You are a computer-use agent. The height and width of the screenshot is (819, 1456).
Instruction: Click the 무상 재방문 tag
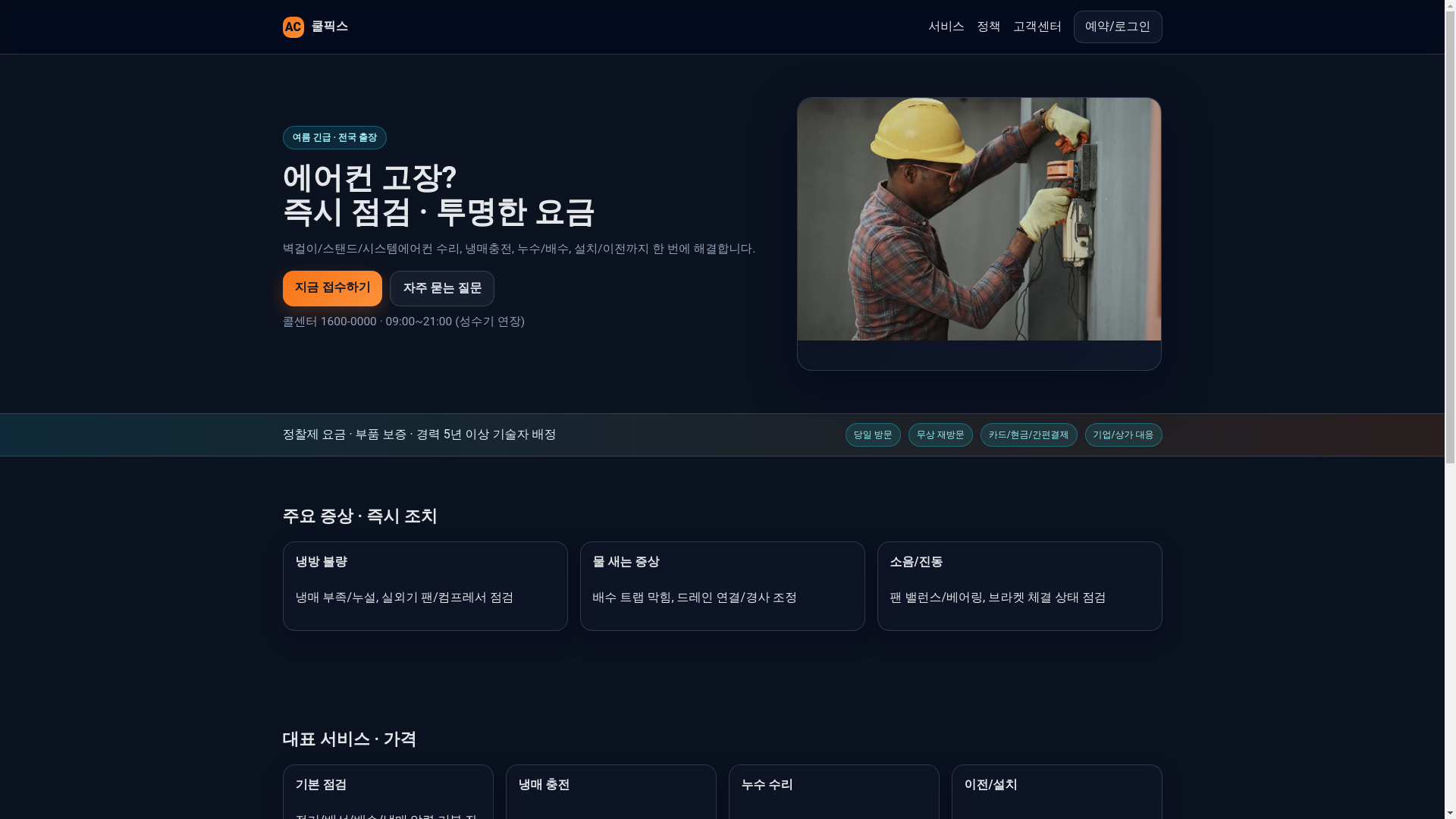click(940, 435)
